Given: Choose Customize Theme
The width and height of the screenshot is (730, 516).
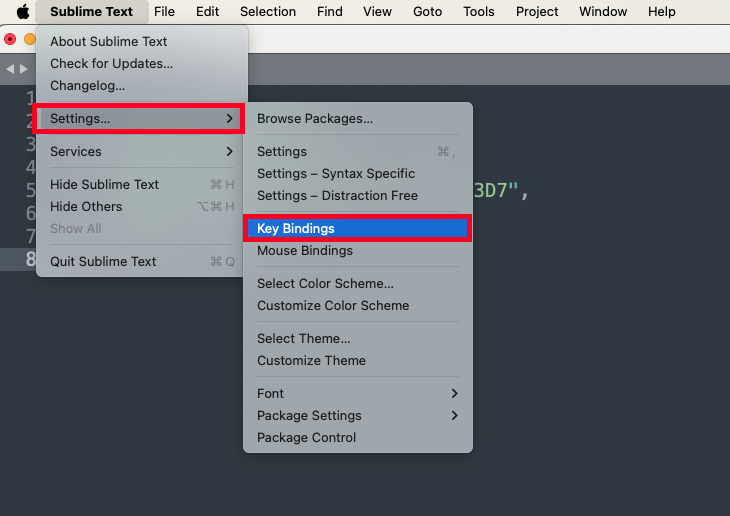Looking at the screenshot, I should (x=358, y=360).
